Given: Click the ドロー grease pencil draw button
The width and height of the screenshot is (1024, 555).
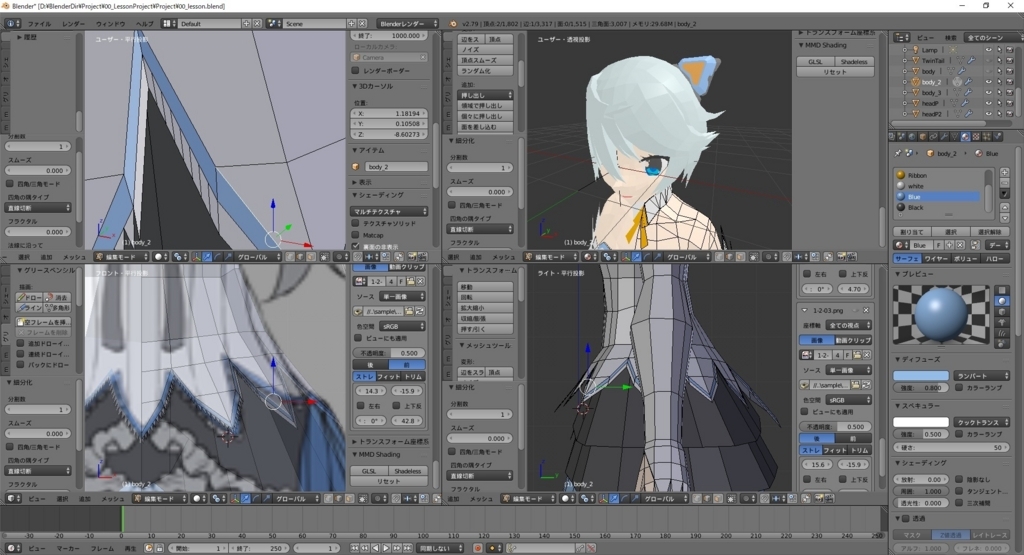Looking at the screenshot, I should pos(30,297).
